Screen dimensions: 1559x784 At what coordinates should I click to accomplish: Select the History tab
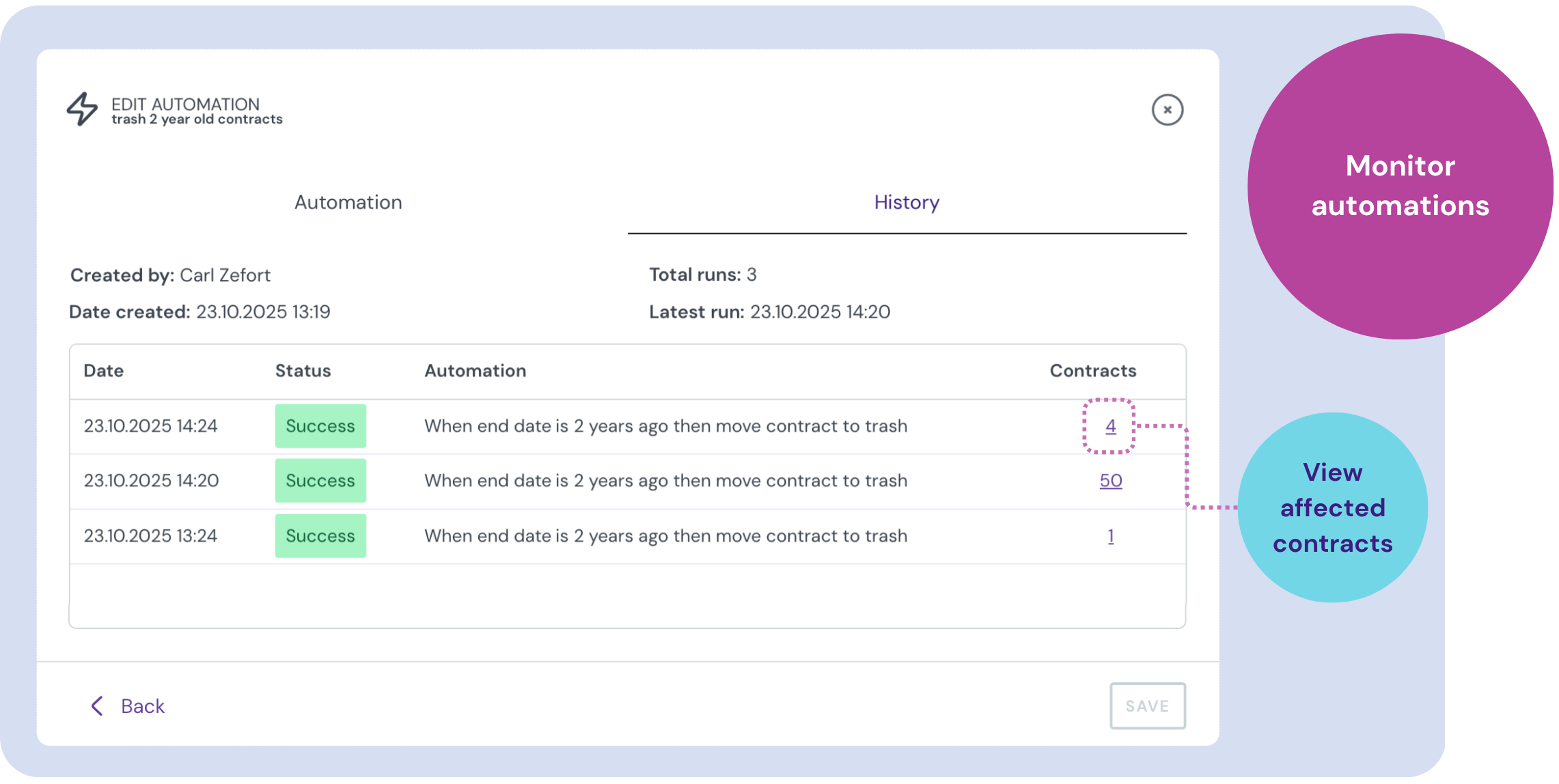tap(906, 202)
